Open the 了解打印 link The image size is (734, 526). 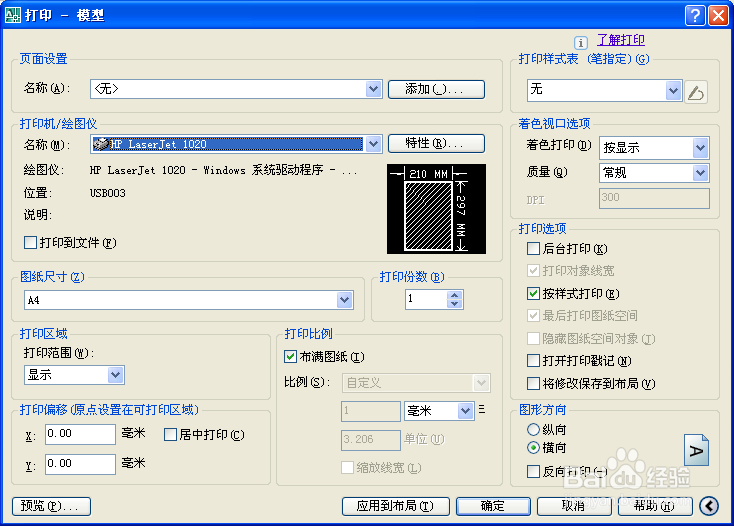621,40
